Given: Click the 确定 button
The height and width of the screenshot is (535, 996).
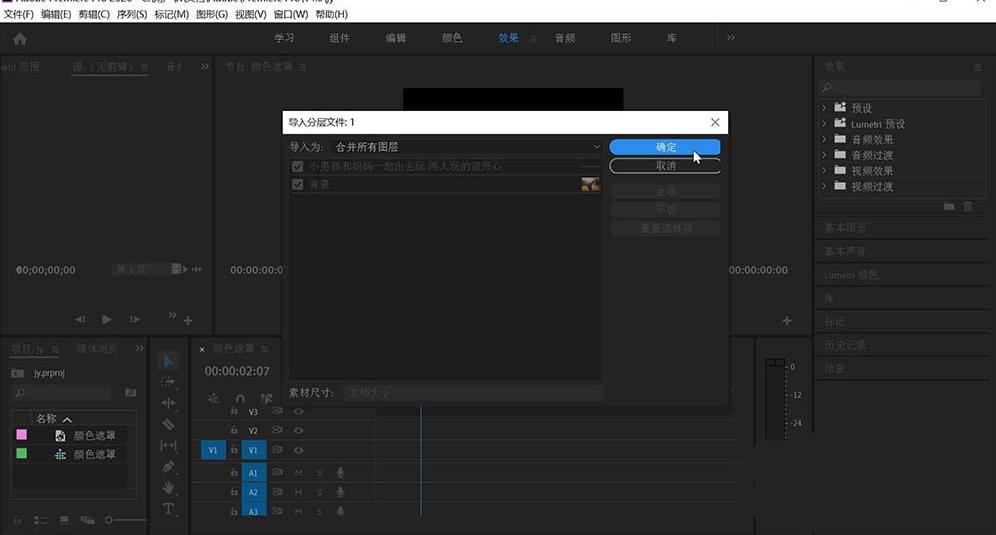Looking at the screenshot, I should click(x=665, y=147).
